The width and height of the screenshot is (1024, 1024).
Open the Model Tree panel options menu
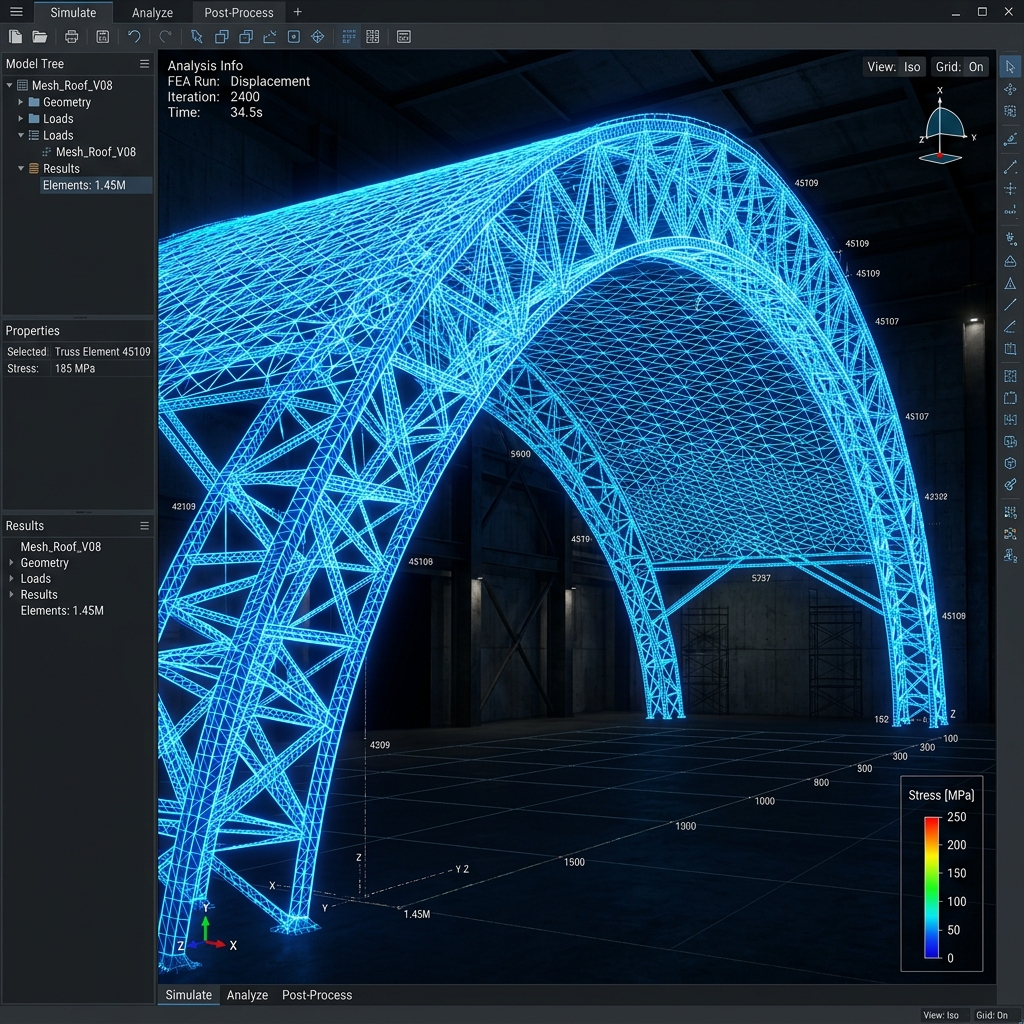(x=144, y=63)
